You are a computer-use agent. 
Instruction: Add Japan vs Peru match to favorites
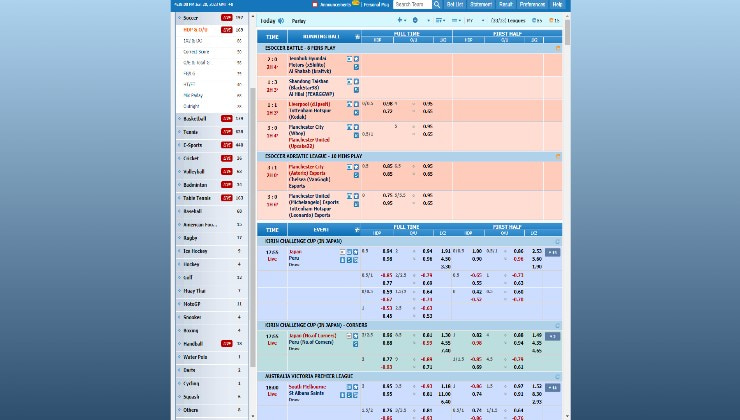tap(356, 252)
